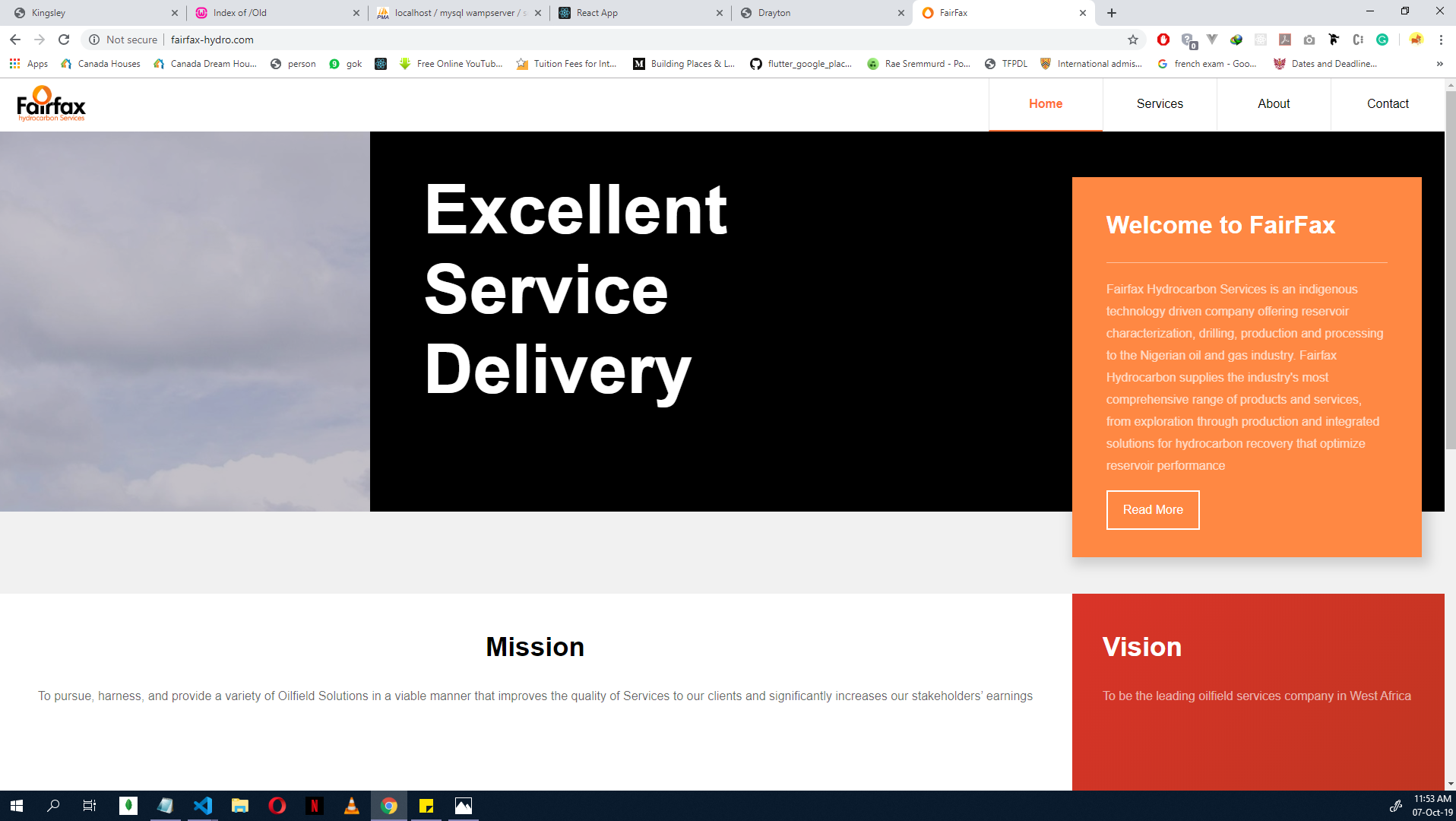Screen dimensions: 1456x821
Task: Open the Chrome three-dot menu
Action: [1441, 40]
